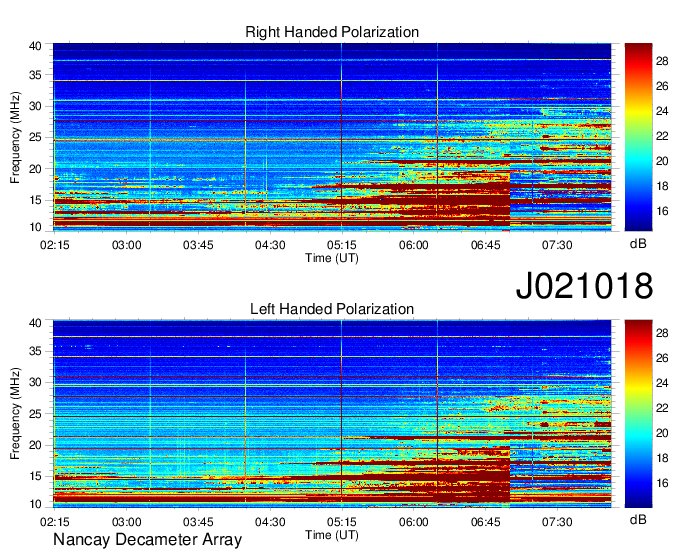Click the color scale bar of Left Handed plot

(x=638, y=414)
